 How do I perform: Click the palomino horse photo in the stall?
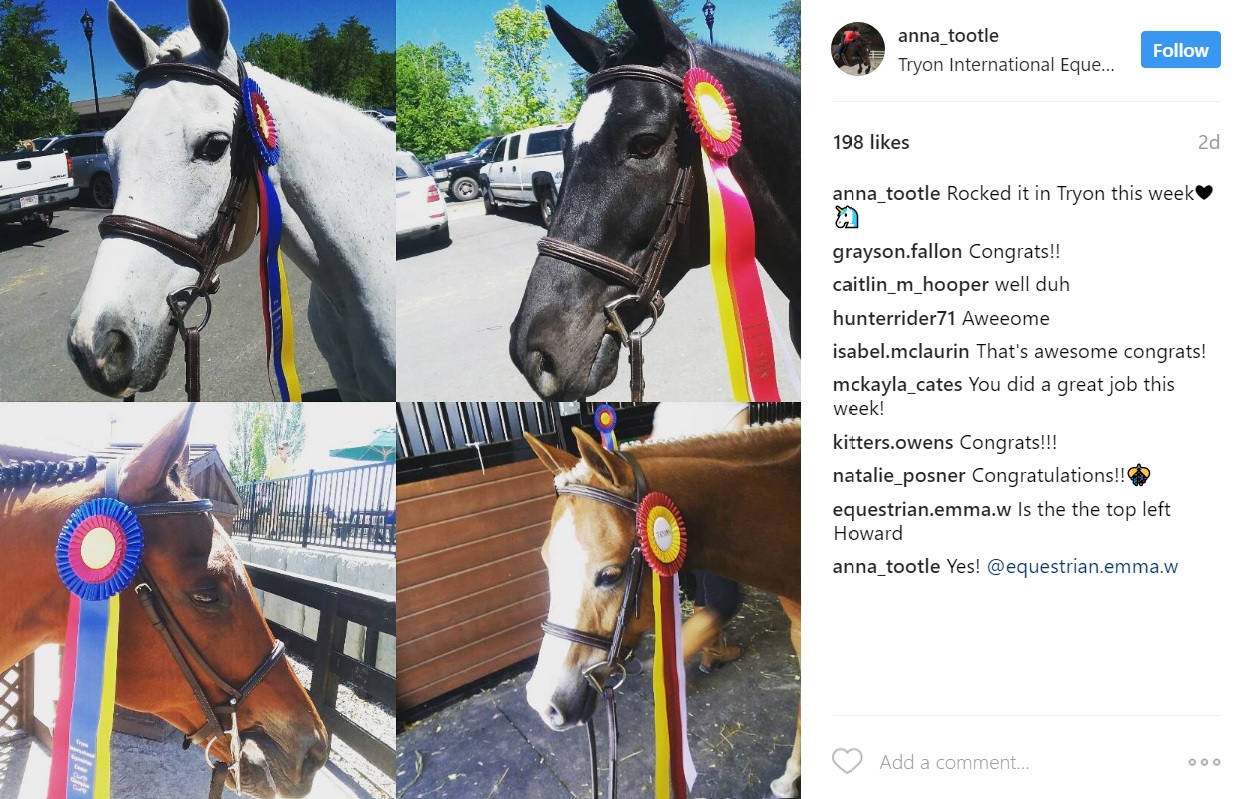tap(598, 600)
